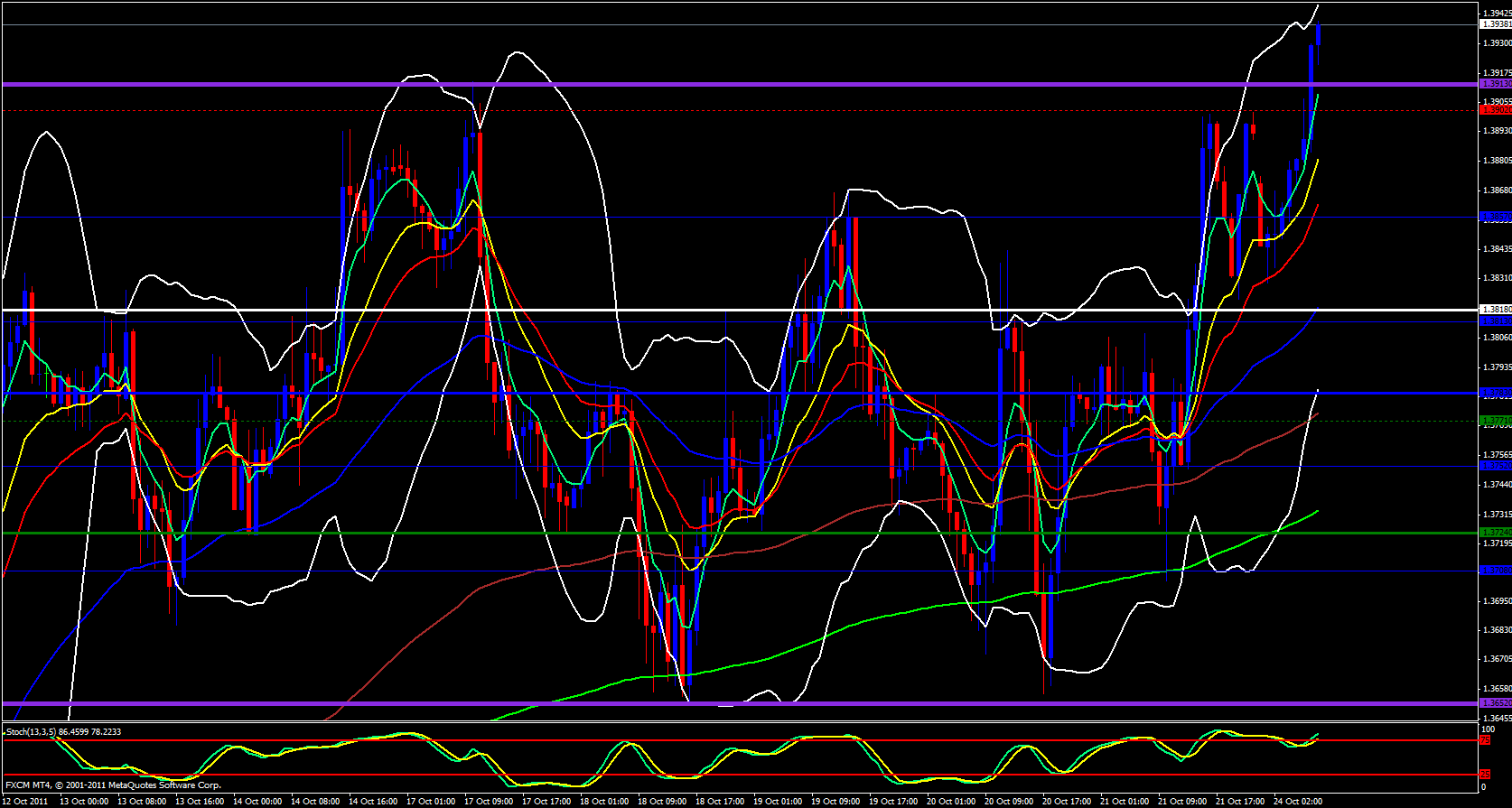Click the latest blue candle at top right
This screenshot has width=1512, height=808.
[x=1319, y=34]
